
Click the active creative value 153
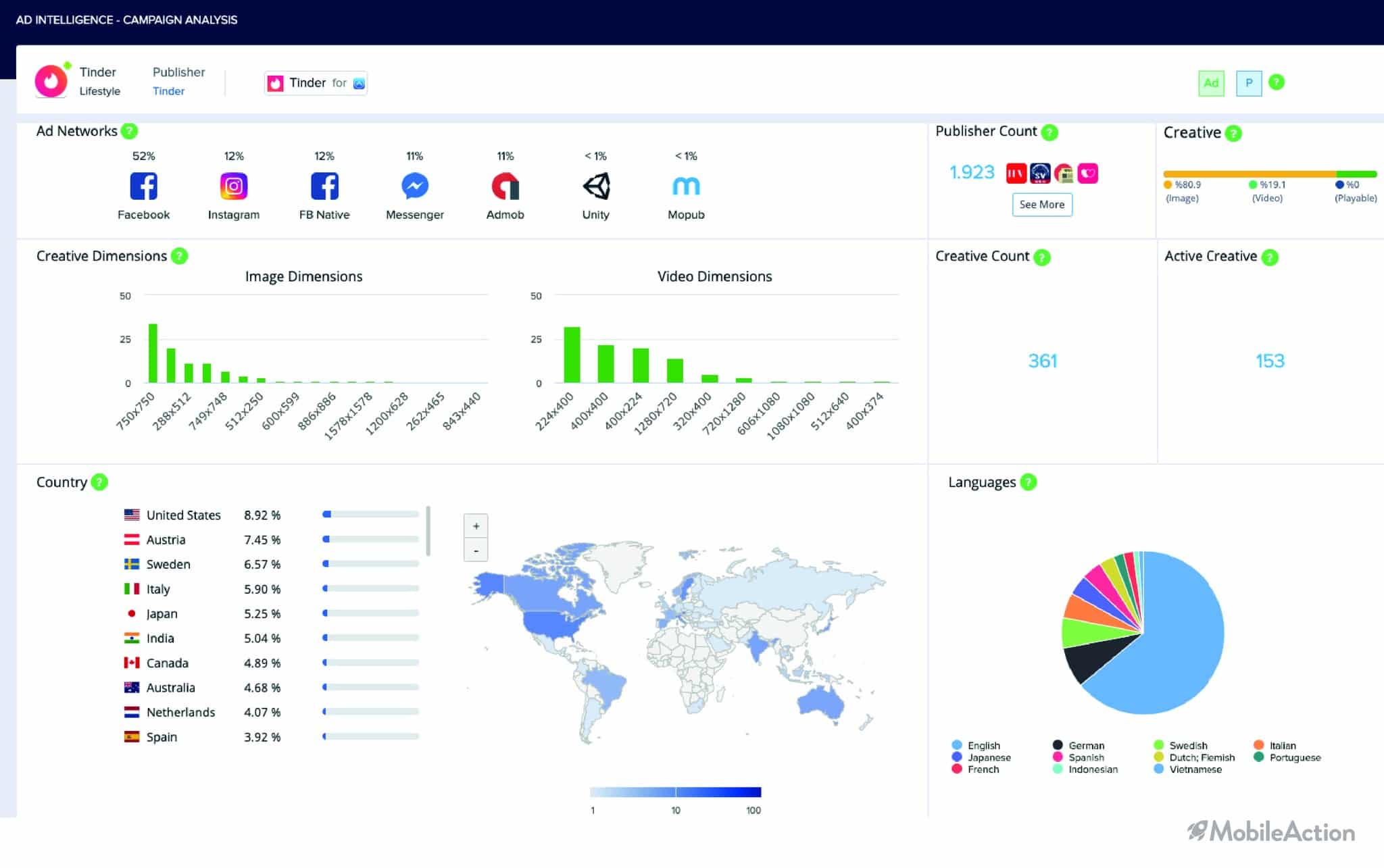pyautogui.click(x=1270, y=361)
